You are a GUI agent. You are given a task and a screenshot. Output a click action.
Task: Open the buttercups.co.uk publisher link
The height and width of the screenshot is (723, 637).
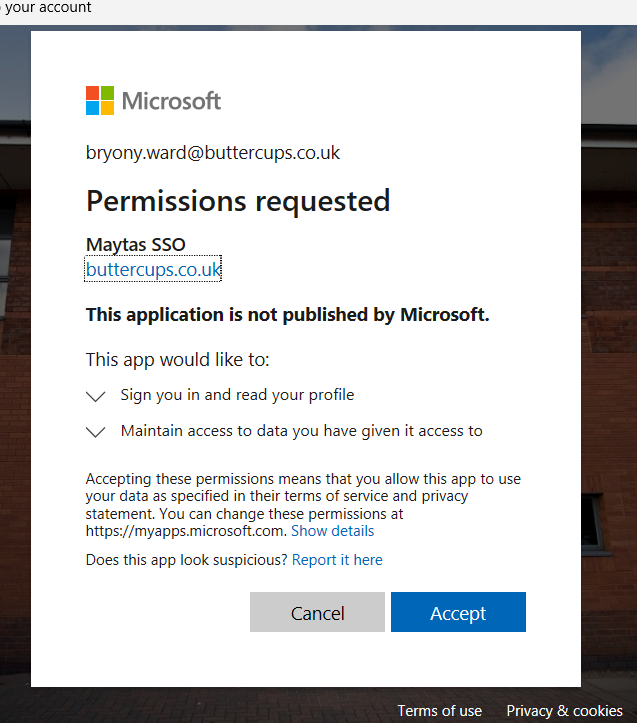coord(153,269)
